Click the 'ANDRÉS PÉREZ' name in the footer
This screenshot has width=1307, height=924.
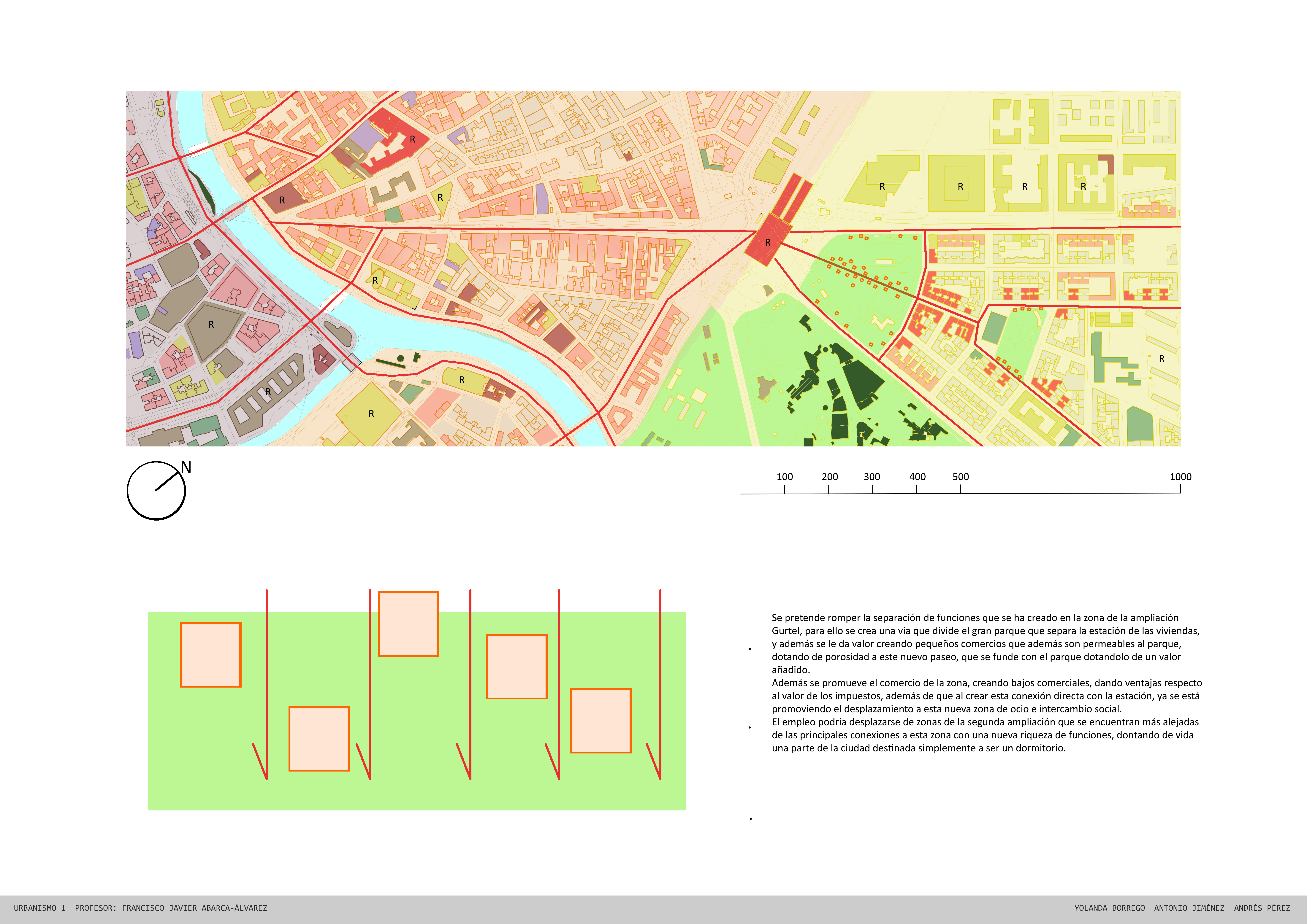click(1262, 908)
